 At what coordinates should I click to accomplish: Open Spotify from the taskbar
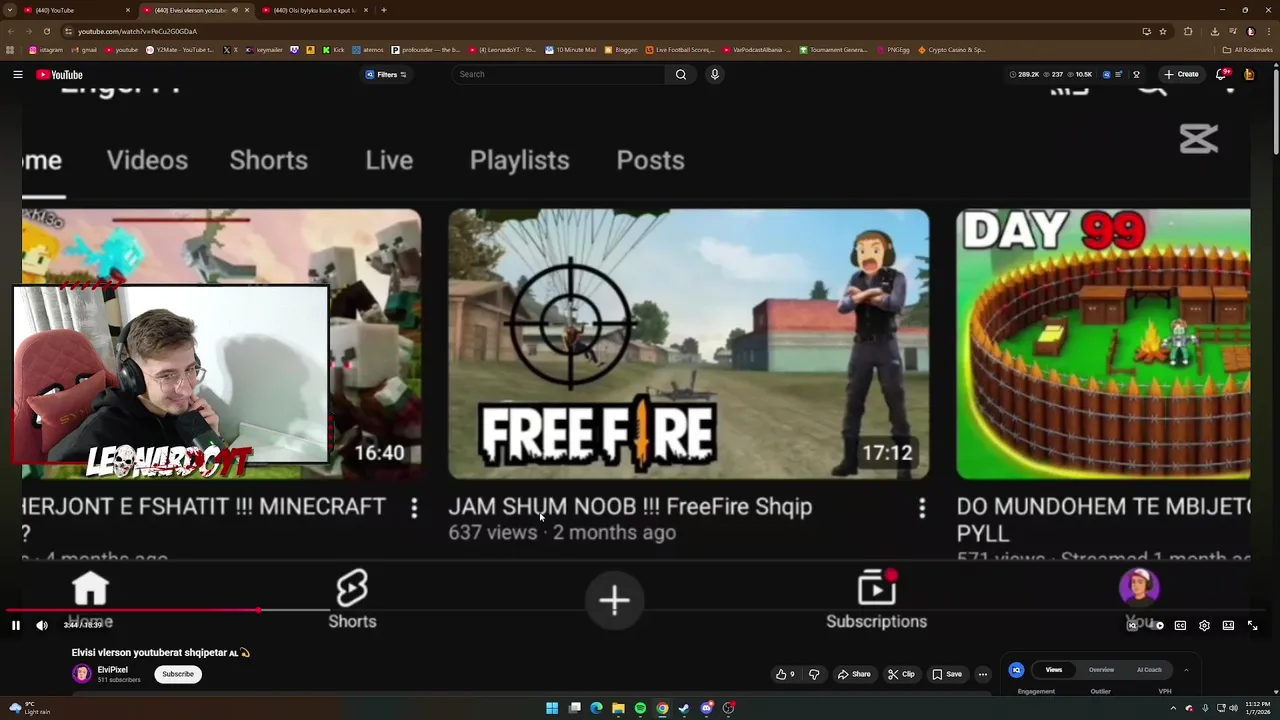pos(640,708)
